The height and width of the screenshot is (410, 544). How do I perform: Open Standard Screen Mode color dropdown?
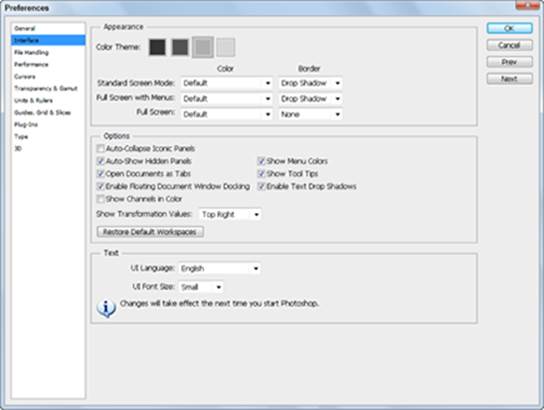pyautogui.click(x=227, y=83)
